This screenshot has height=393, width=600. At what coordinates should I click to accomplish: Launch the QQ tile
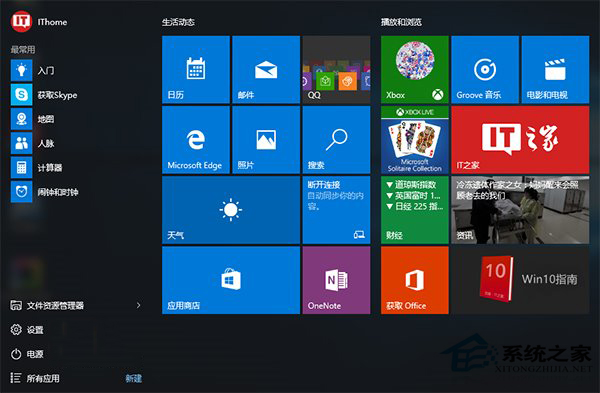click(336, 70)
